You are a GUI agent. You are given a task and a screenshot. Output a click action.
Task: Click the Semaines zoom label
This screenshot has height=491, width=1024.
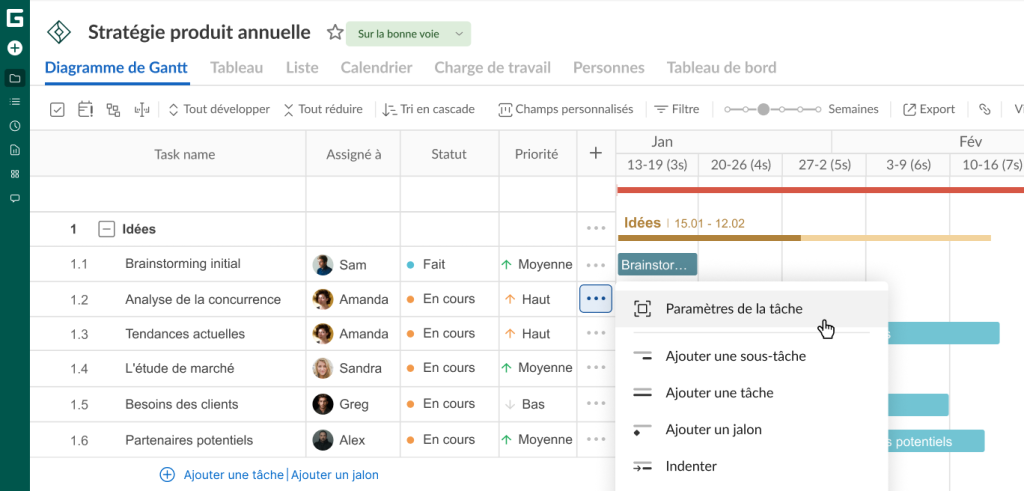click(x=853, y=110)
